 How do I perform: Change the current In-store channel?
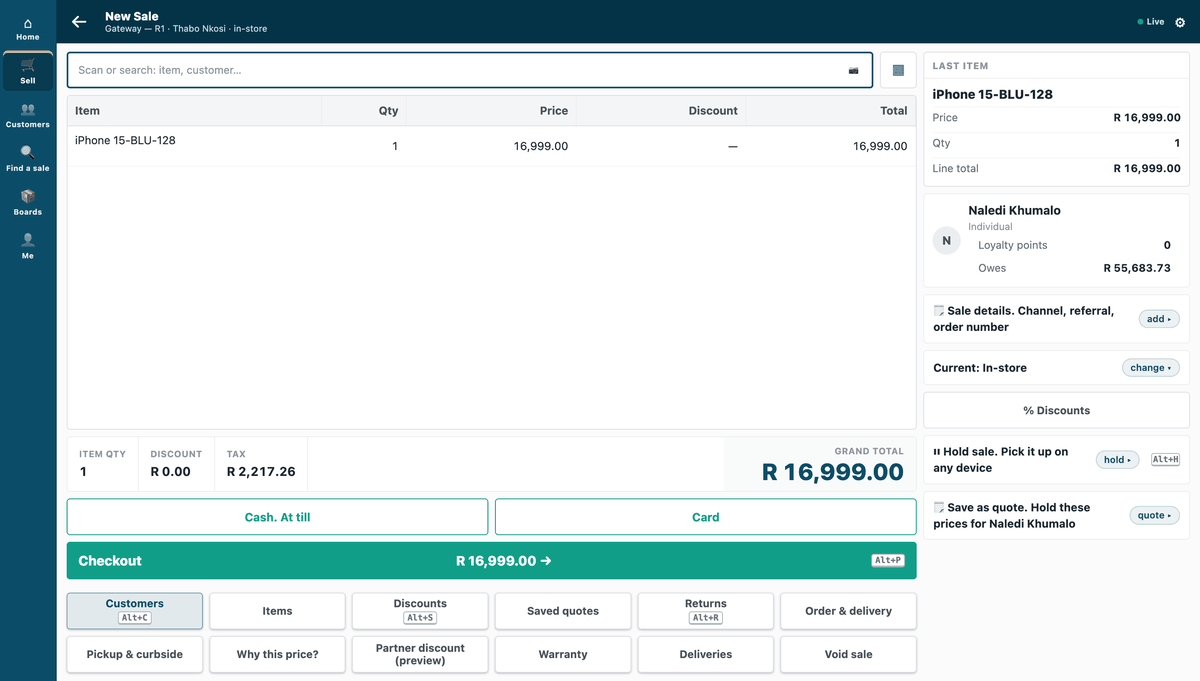point(1151,368)
